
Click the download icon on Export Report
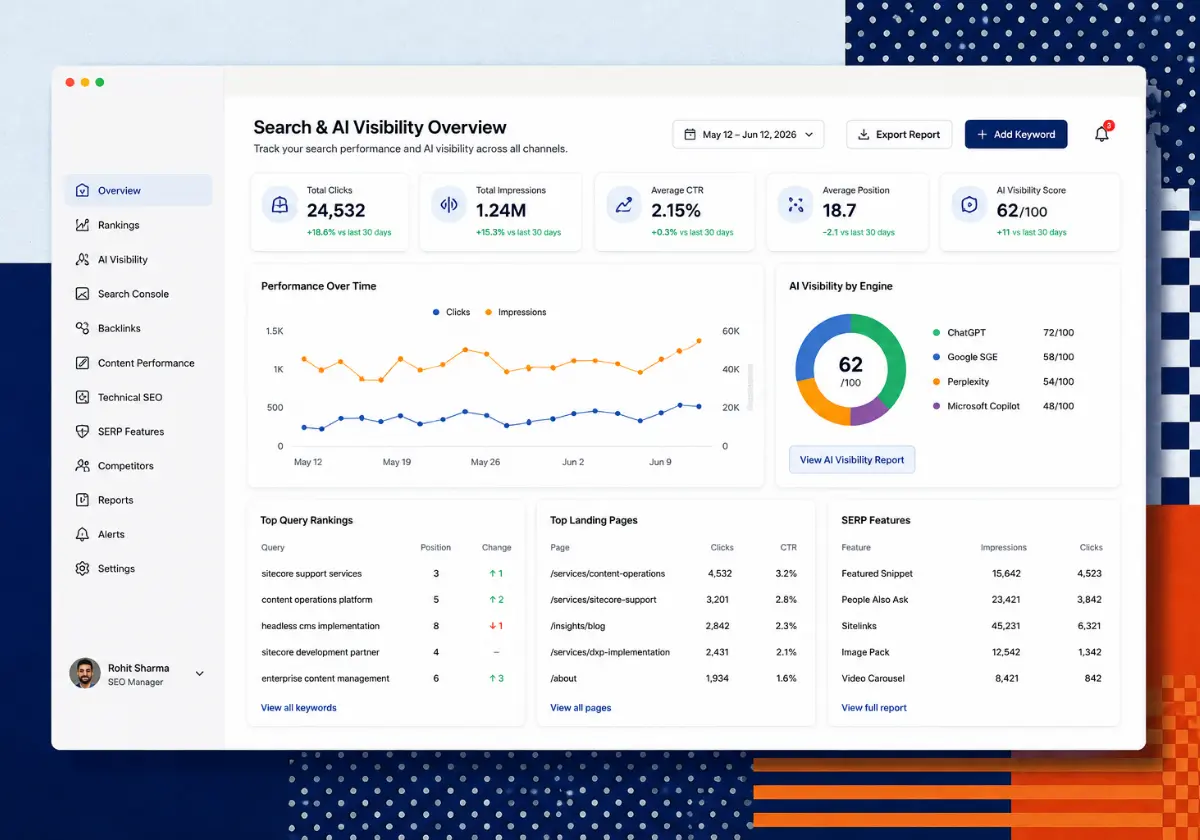point(864,134)
